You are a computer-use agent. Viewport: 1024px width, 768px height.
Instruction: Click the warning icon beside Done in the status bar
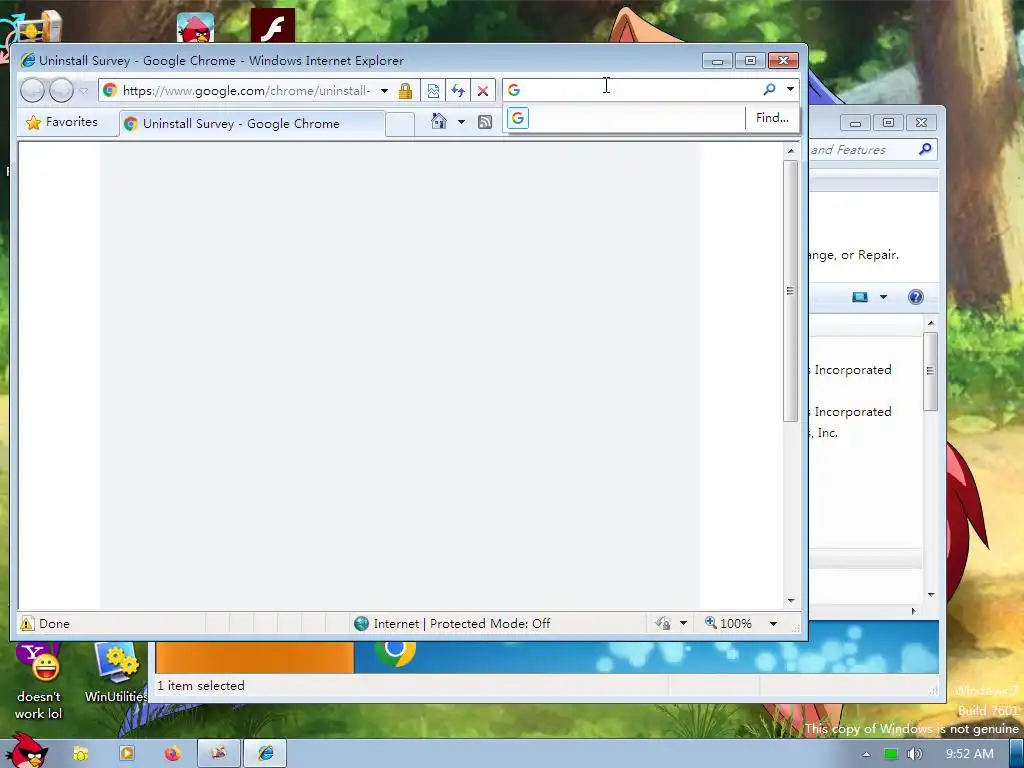point(27,624)
